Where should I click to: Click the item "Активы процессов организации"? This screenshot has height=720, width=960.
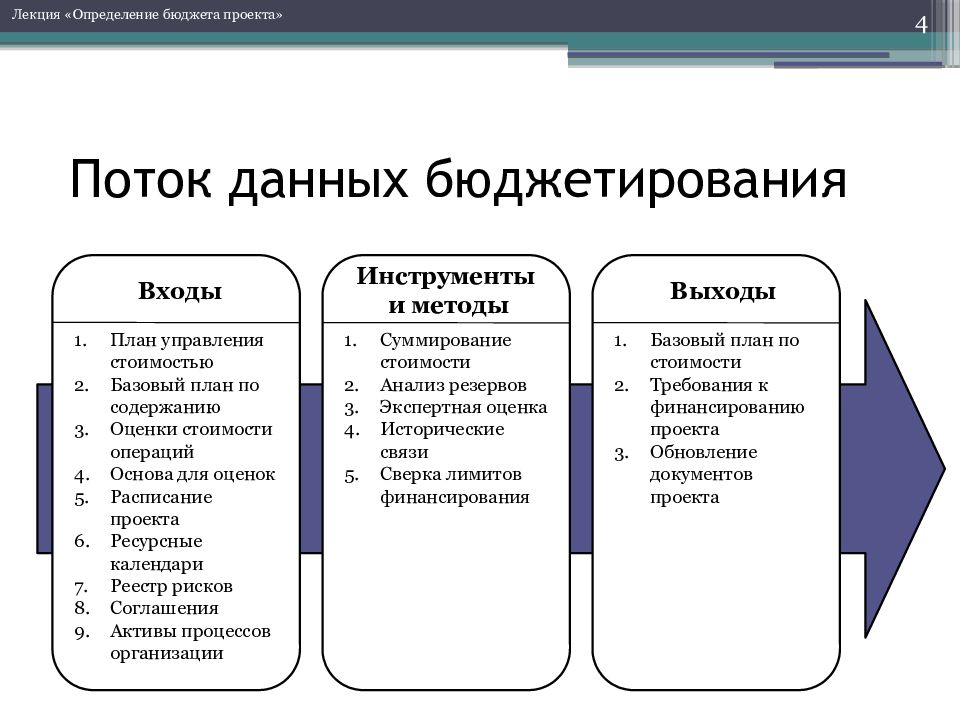tap(190, 642)
